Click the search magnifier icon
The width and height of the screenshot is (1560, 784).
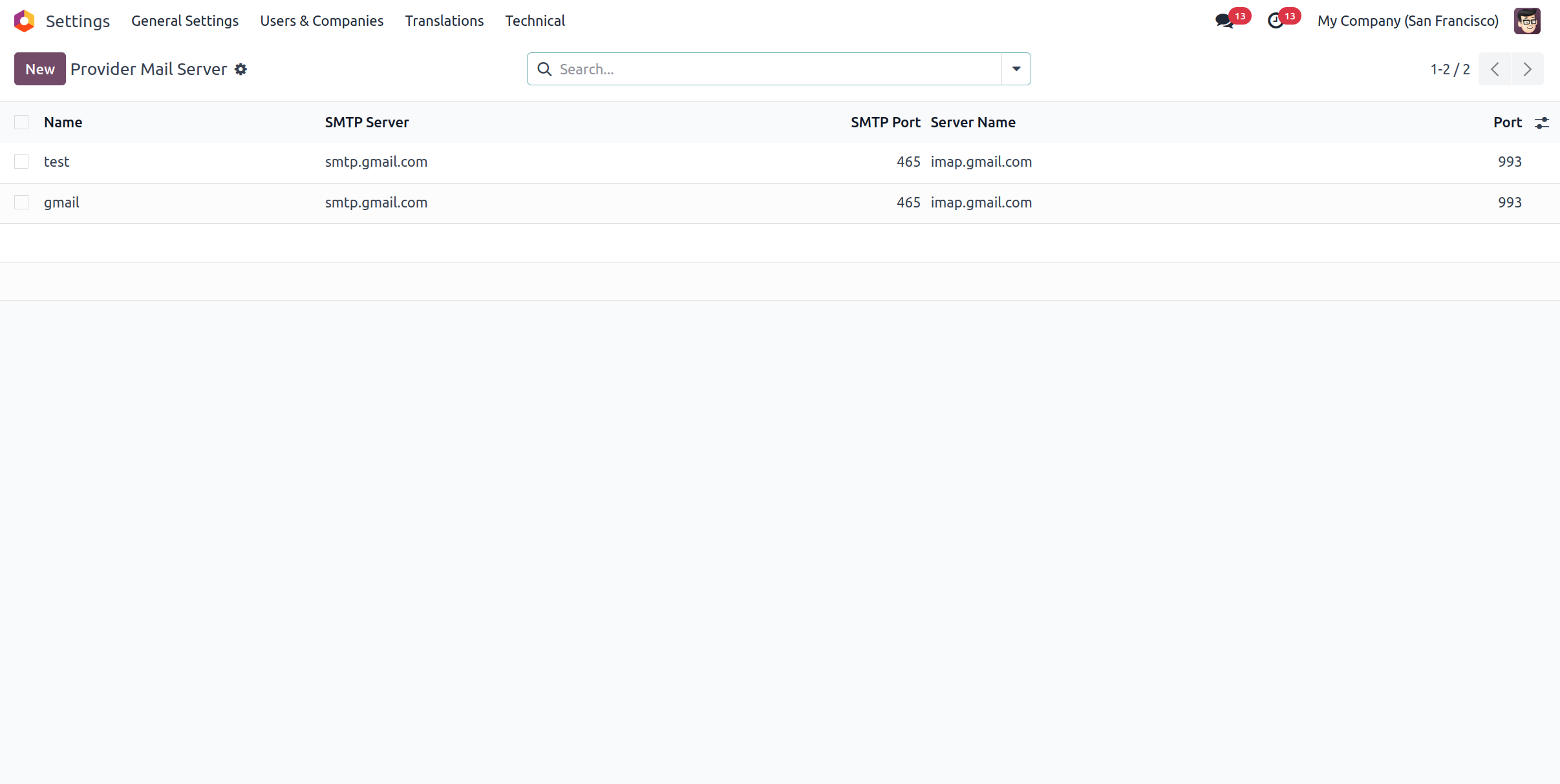pos(544,69)
